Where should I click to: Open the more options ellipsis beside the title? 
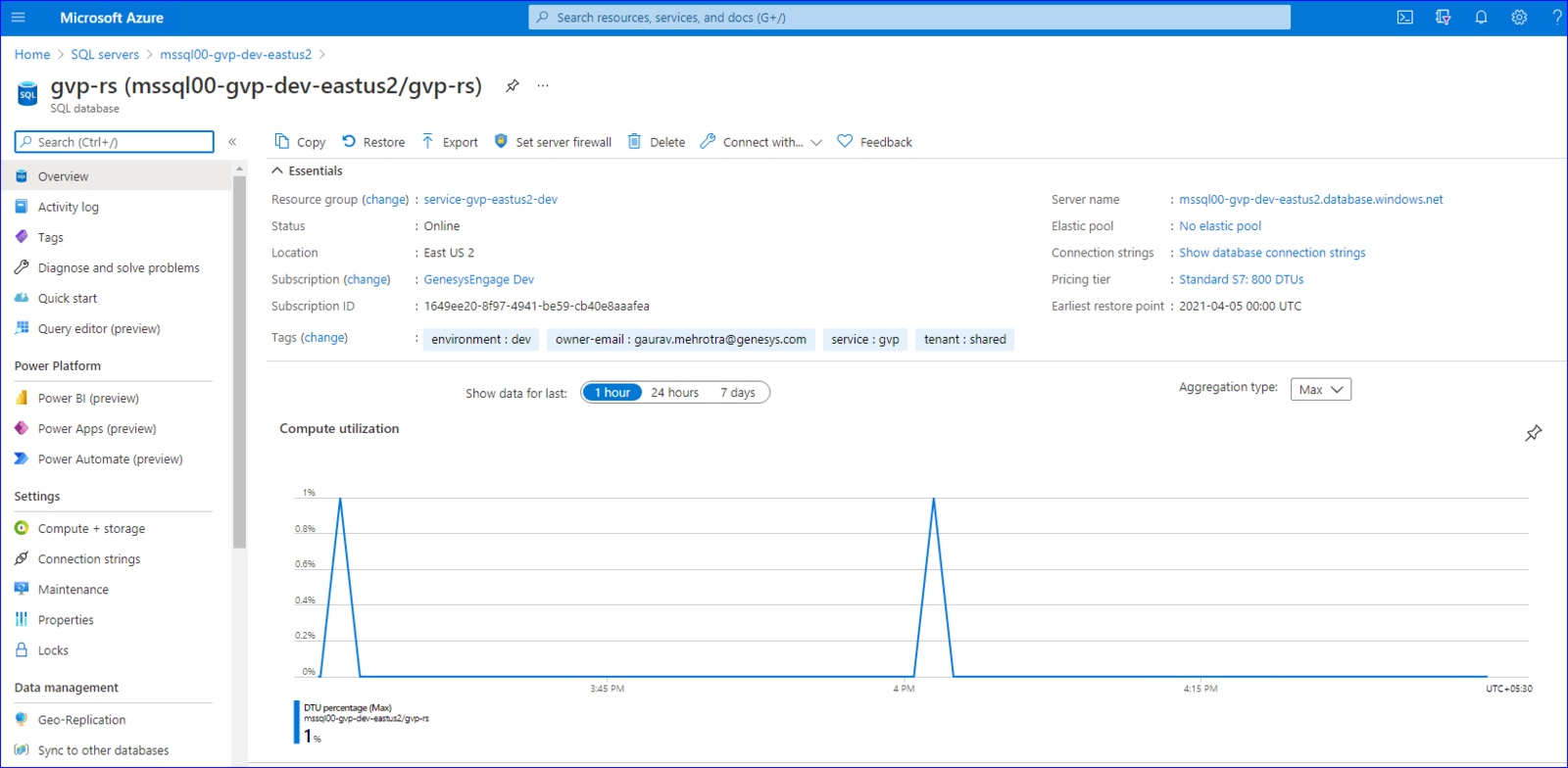click(543, 86)
